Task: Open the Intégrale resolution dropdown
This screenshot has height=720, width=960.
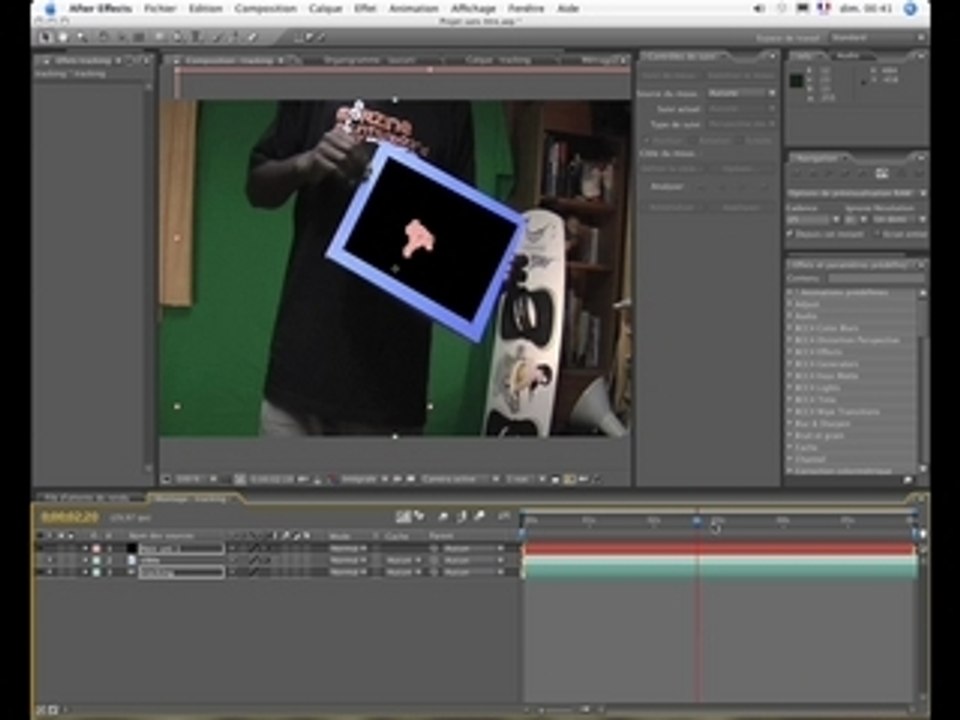Action: (x=364, y=479)
